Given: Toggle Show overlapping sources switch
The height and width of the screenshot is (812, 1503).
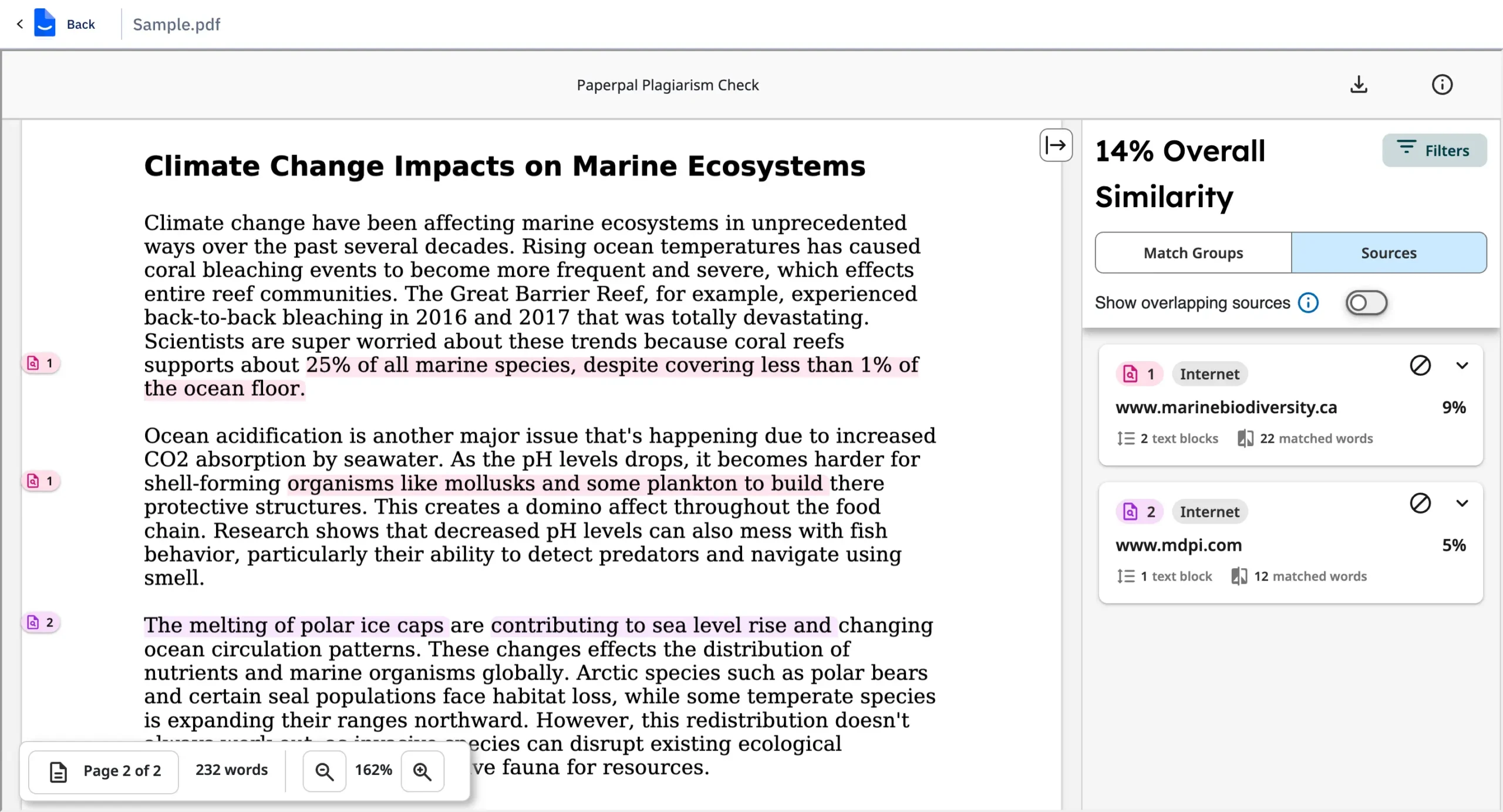Looking at the screenshot, I should click(x=1366, y=303).
